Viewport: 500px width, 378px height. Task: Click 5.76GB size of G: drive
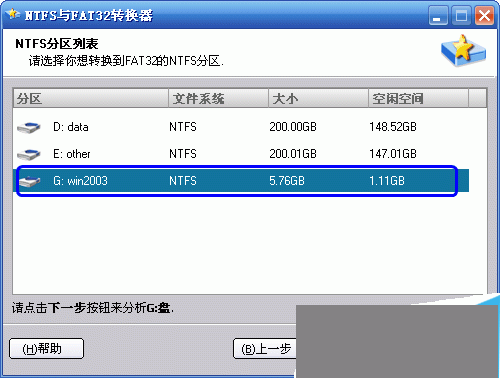click(x=287, y=181)
